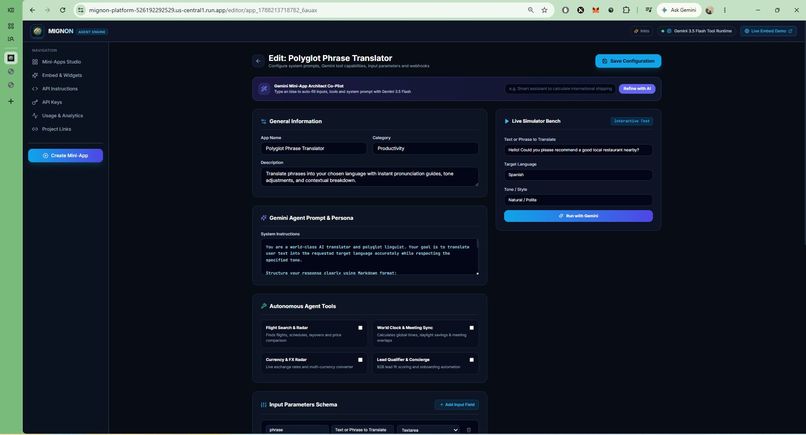Click the Live Simulator Bench play icon
This screenshot has height=435, width=806.
pos(506,121)
